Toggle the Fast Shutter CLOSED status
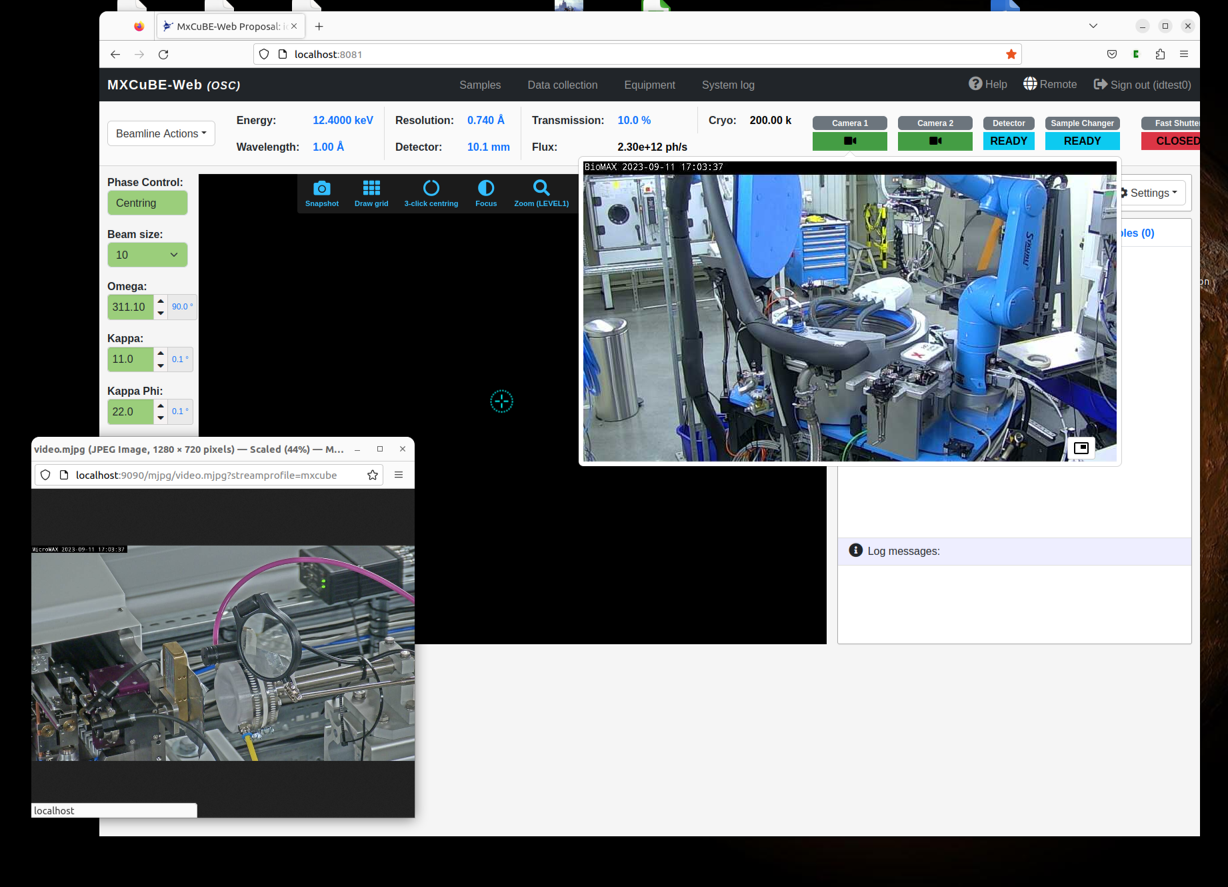The height and width of the screenshot is (887, 1228). click(x=1172, y=141)
